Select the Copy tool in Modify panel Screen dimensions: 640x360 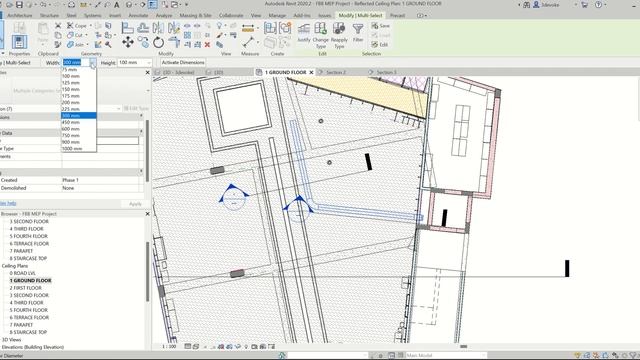(143, 42)
